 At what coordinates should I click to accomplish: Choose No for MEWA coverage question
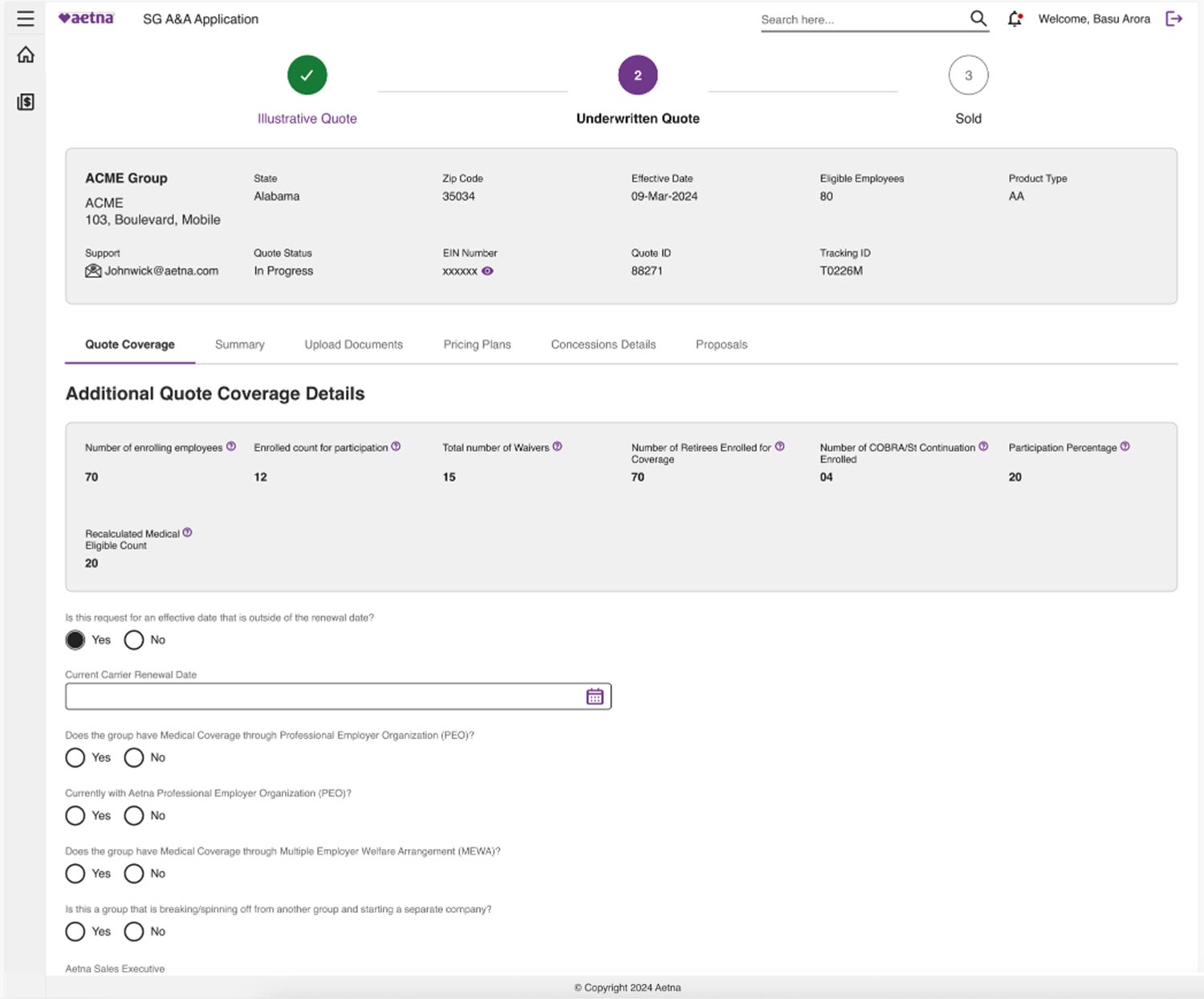pos(134,873)
